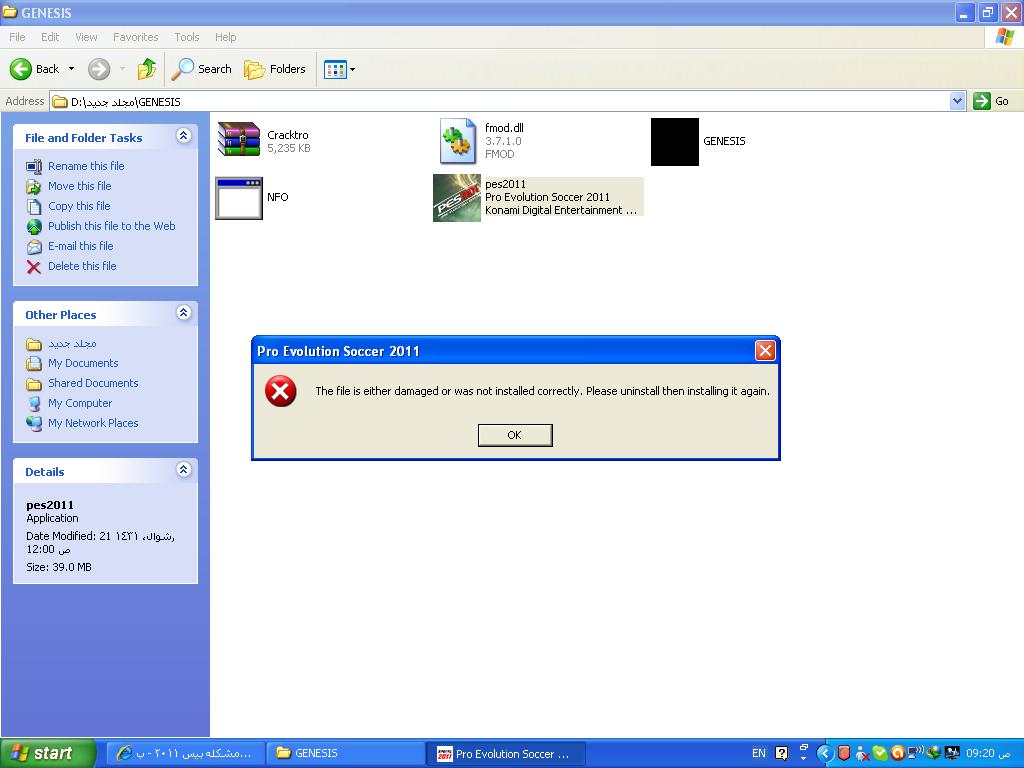Select the black GENESIS file icon
1024x768 pixels.
click(x=675, y=142)
